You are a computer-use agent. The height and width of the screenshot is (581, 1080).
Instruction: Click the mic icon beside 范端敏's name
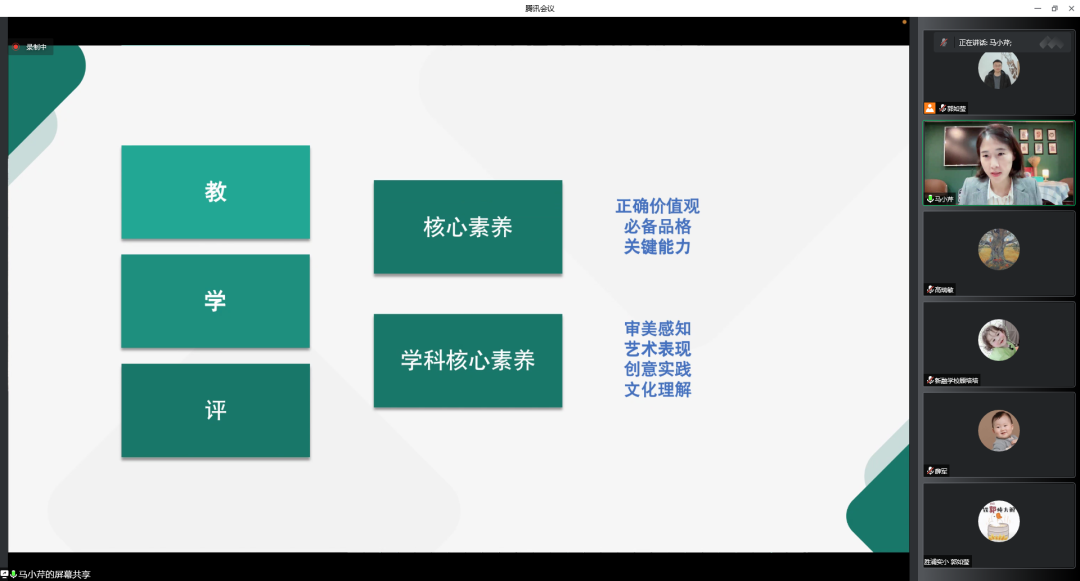(929, 289)
